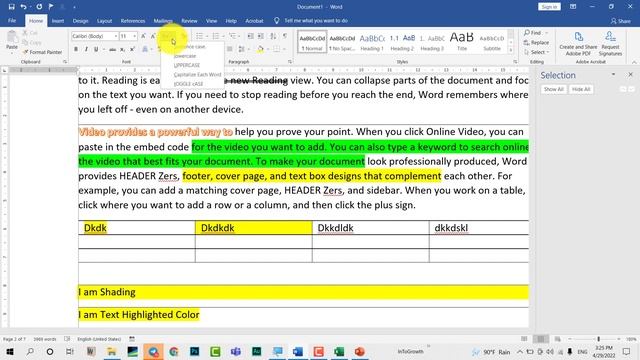Click the multilevel list icon

point(232,36)
